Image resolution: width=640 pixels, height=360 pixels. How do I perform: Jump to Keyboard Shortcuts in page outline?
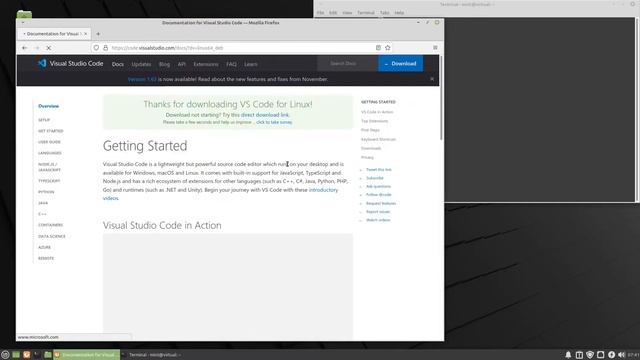coord(378,139)
